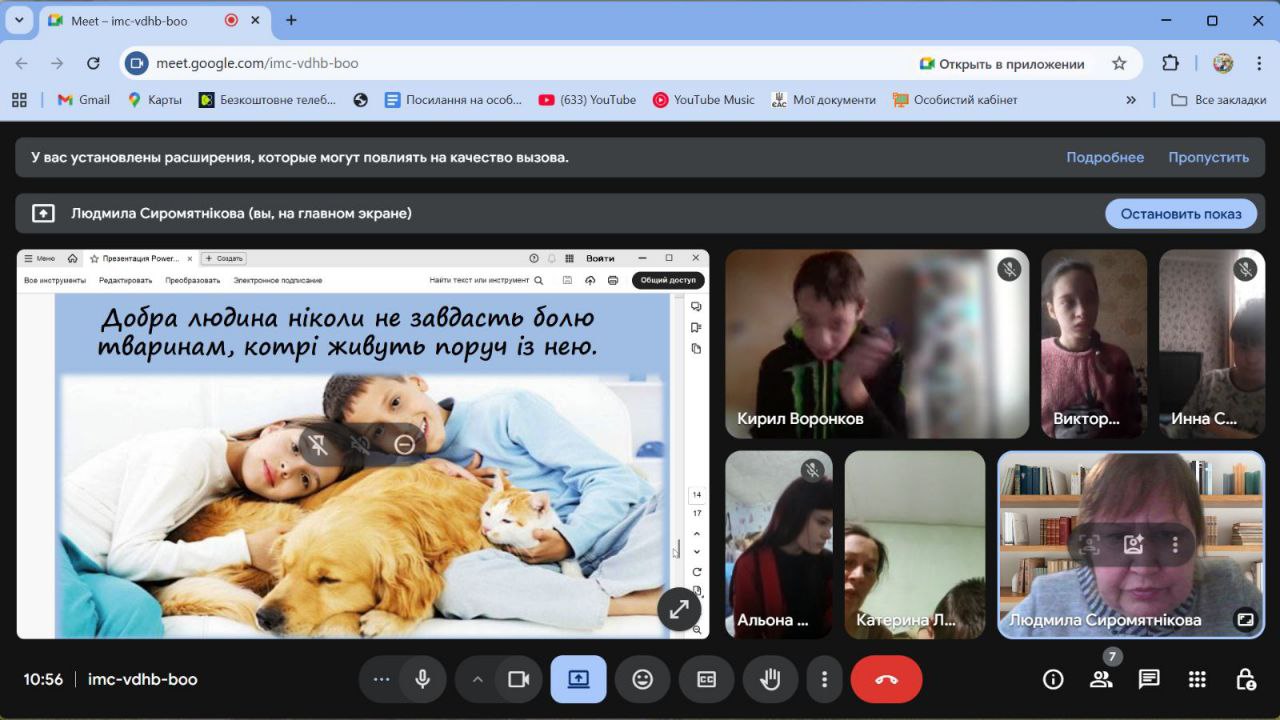Screen dimensions: 1280x720
Task: Switch to the Meet browser tab
Action: (x=128, y=20)
